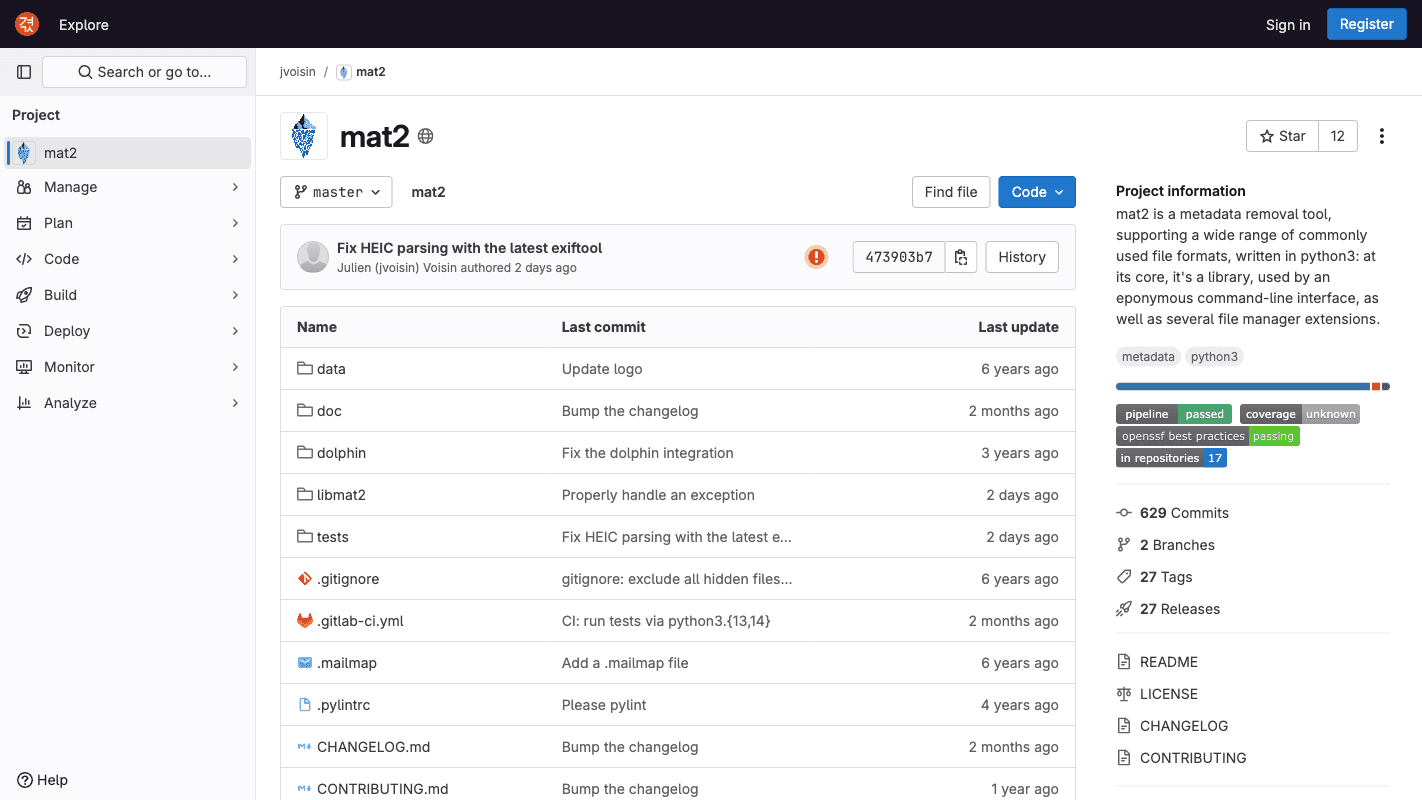
Task: Click the Help question mark icon
Action: 25,780
